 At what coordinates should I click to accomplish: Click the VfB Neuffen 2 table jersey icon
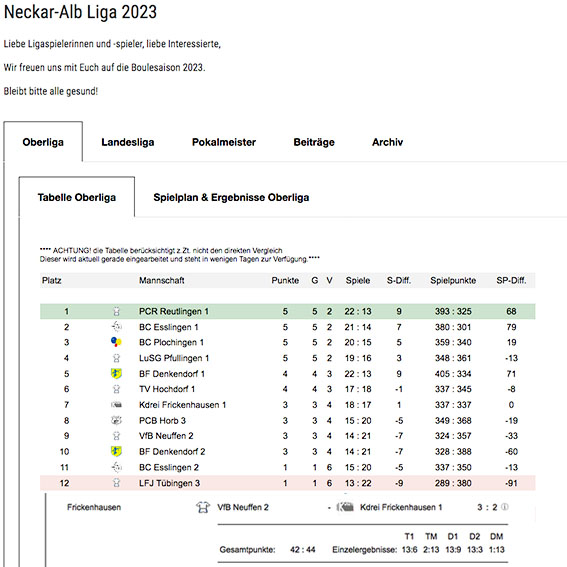click(x=116, y=436)
